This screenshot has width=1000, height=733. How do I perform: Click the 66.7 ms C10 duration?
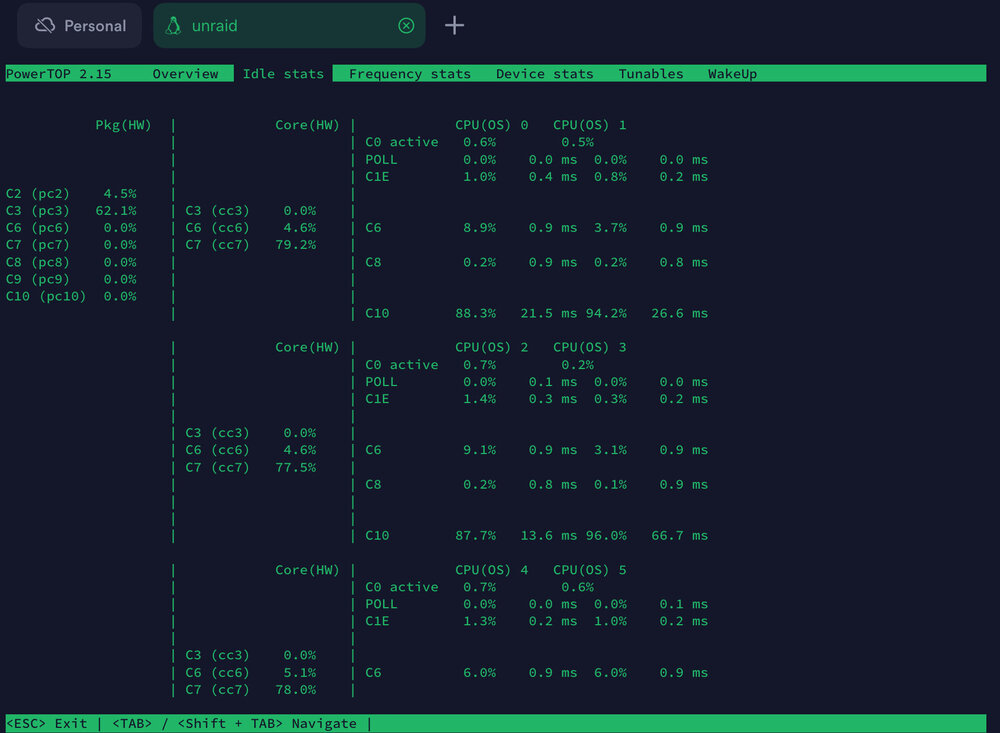pos(679,535)
